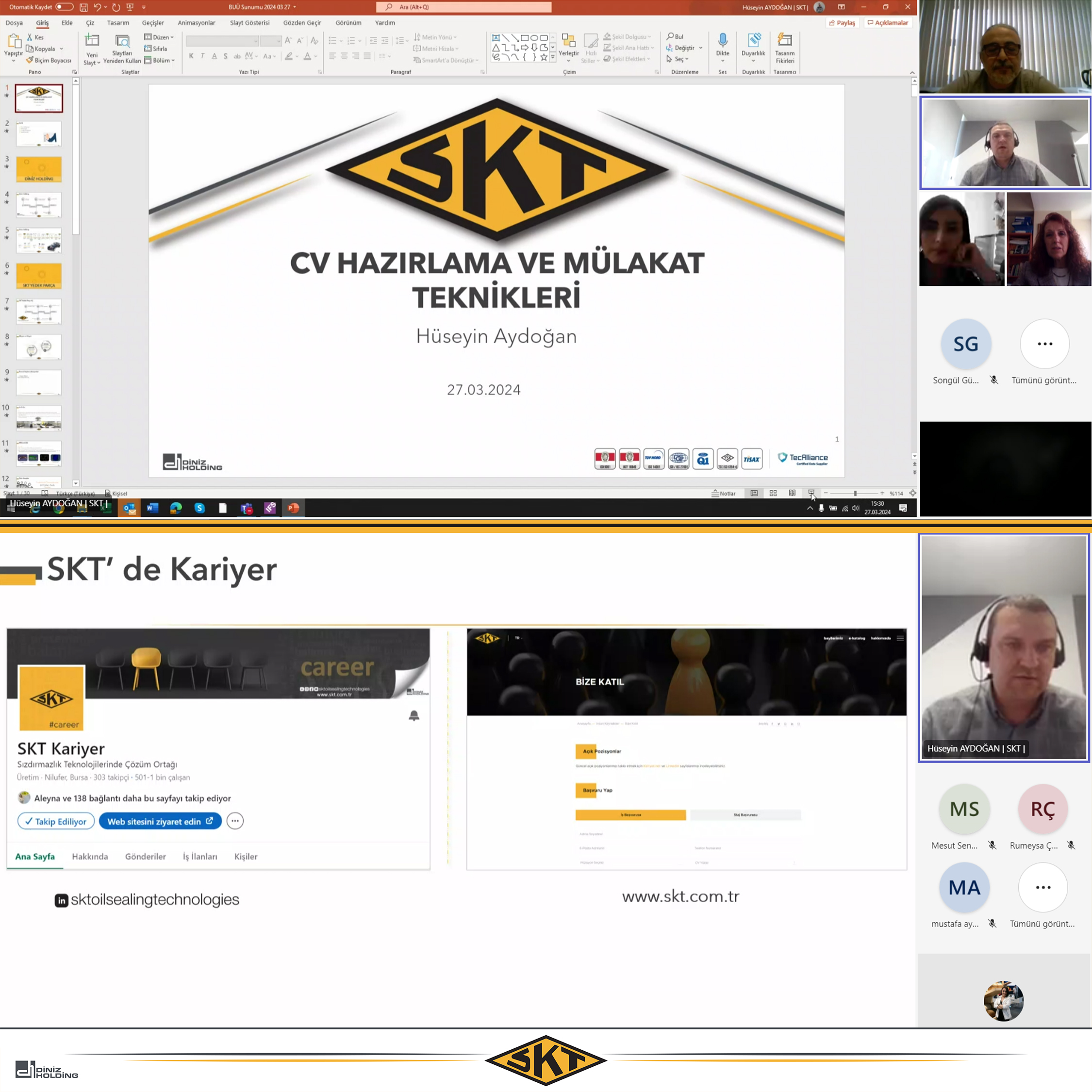This screenshot has width=1092, height=1092.
Task: Switch to Slide Sorter view icon
Action: point(773,494)
